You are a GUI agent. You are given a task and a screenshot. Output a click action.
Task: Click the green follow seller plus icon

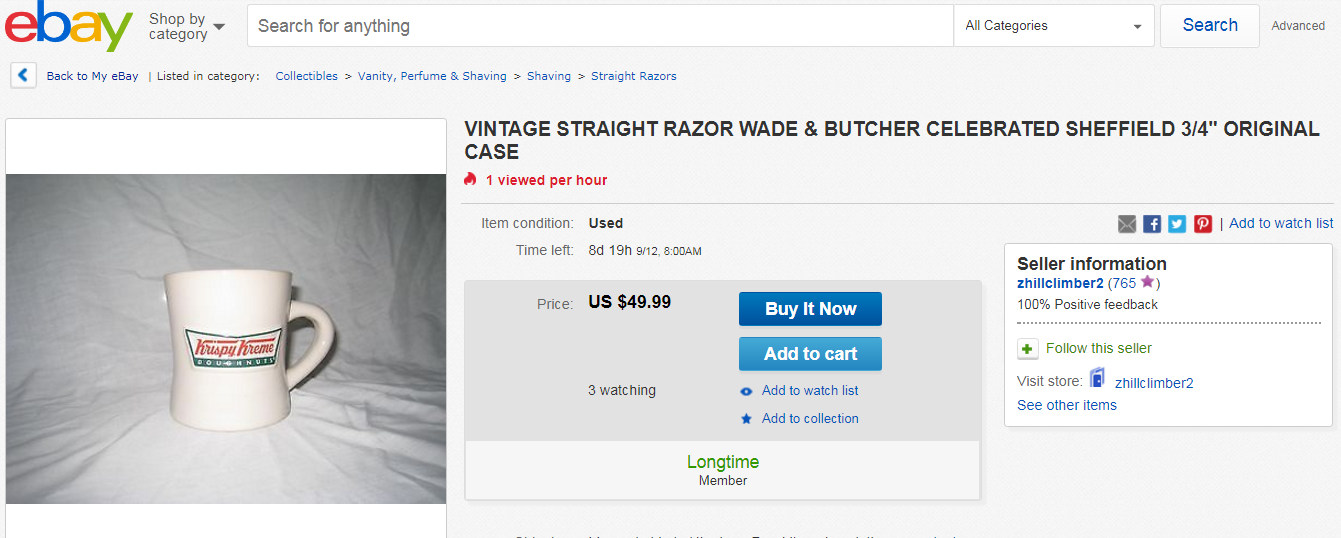pyautogui.click(x=1028, y=349)
